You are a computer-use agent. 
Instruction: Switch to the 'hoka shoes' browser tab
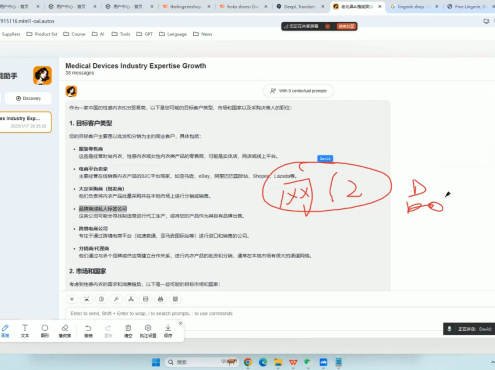click(242, 6)
